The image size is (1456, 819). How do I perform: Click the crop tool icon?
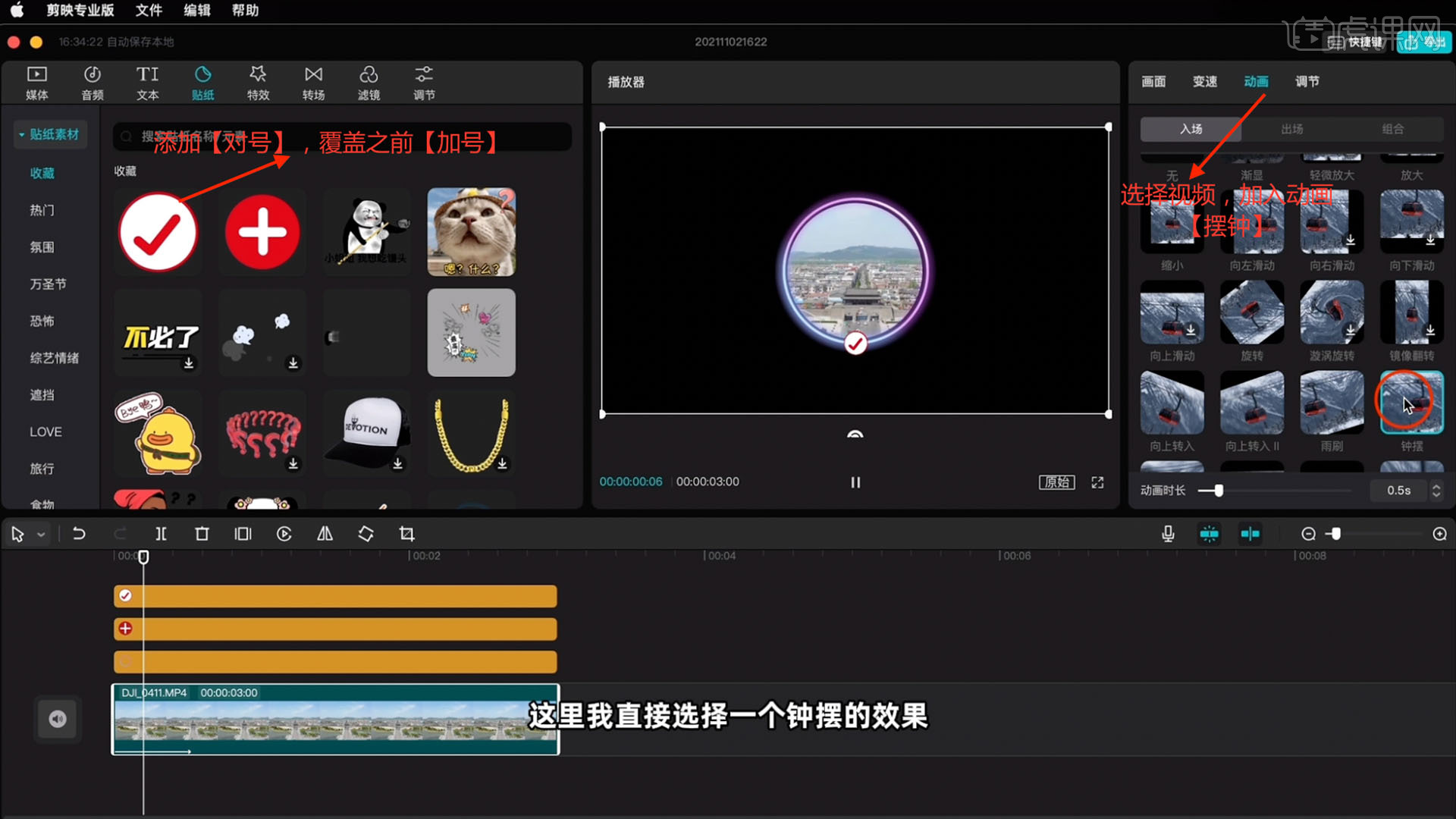point(406,534)
